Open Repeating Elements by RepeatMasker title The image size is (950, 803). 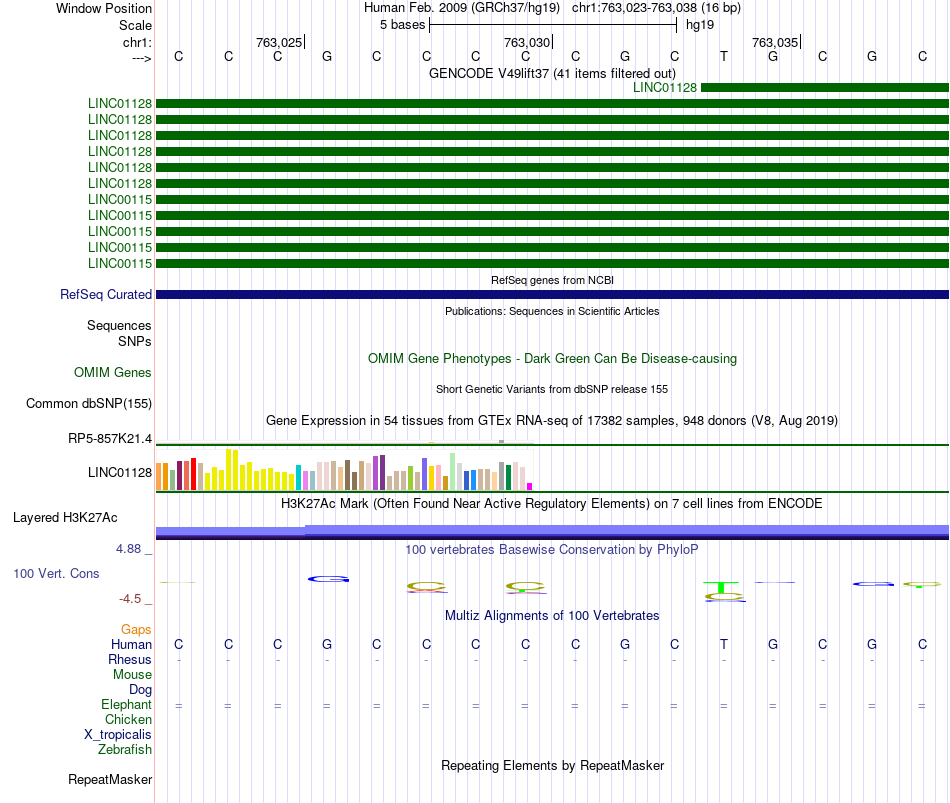tap(552, 765)
